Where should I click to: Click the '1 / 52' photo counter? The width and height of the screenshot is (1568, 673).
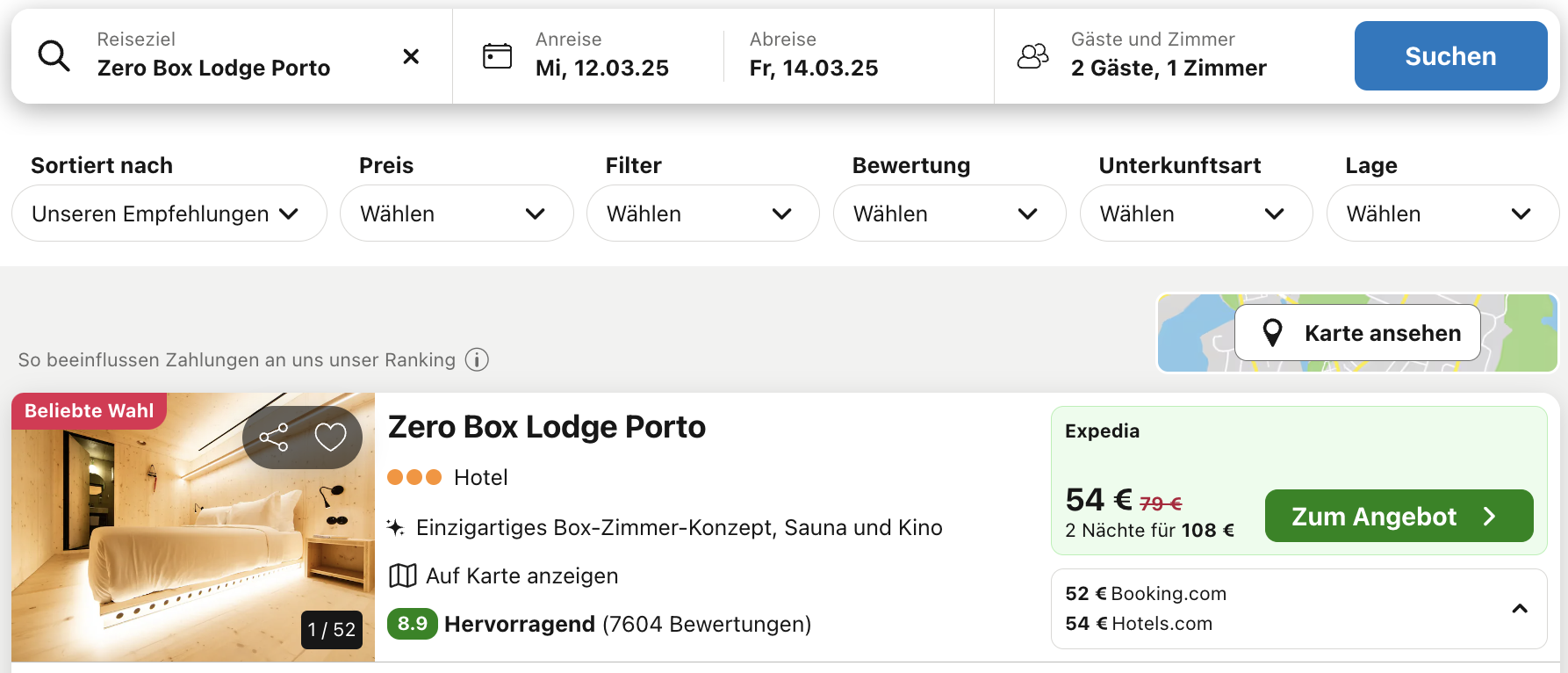[332, 629]
